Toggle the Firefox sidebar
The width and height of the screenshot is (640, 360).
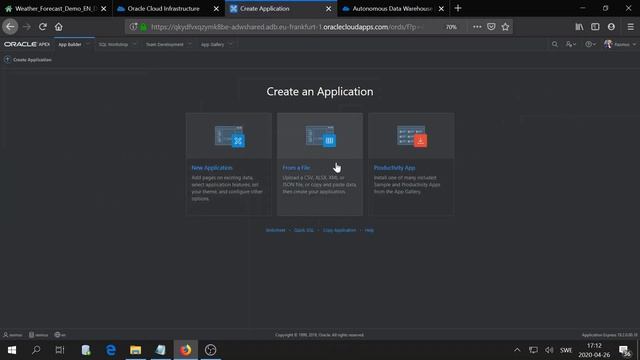pyautogui.click(x=595, y=27)
